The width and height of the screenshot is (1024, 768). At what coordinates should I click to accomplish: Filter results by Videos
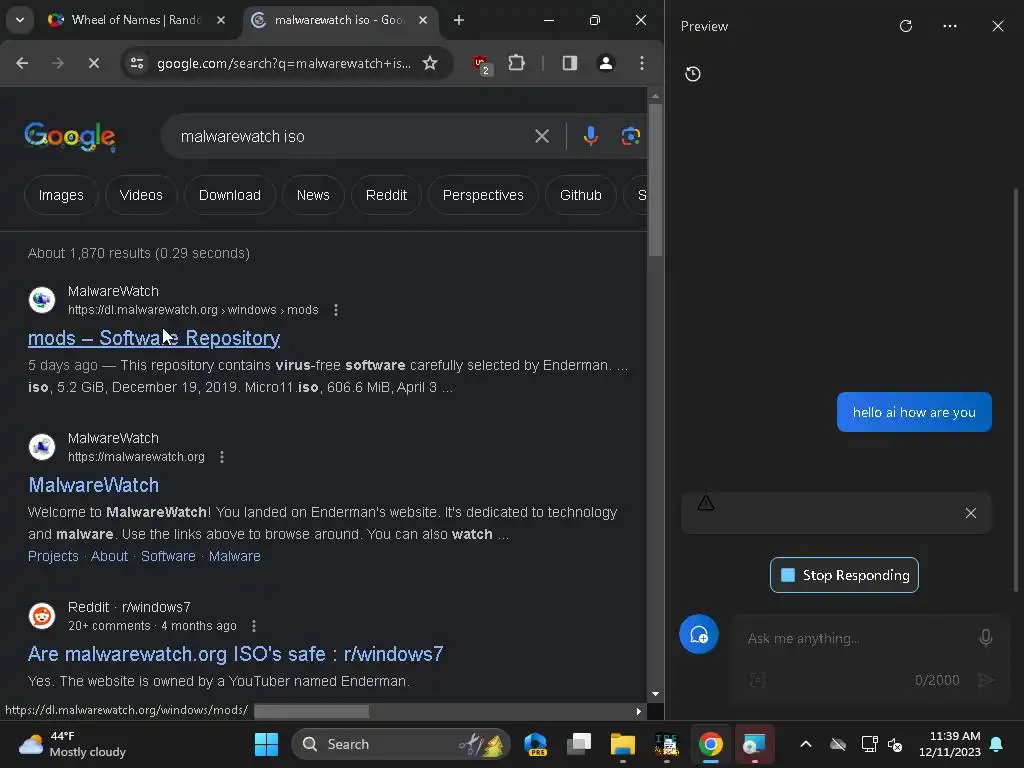(x=141, y=195)
